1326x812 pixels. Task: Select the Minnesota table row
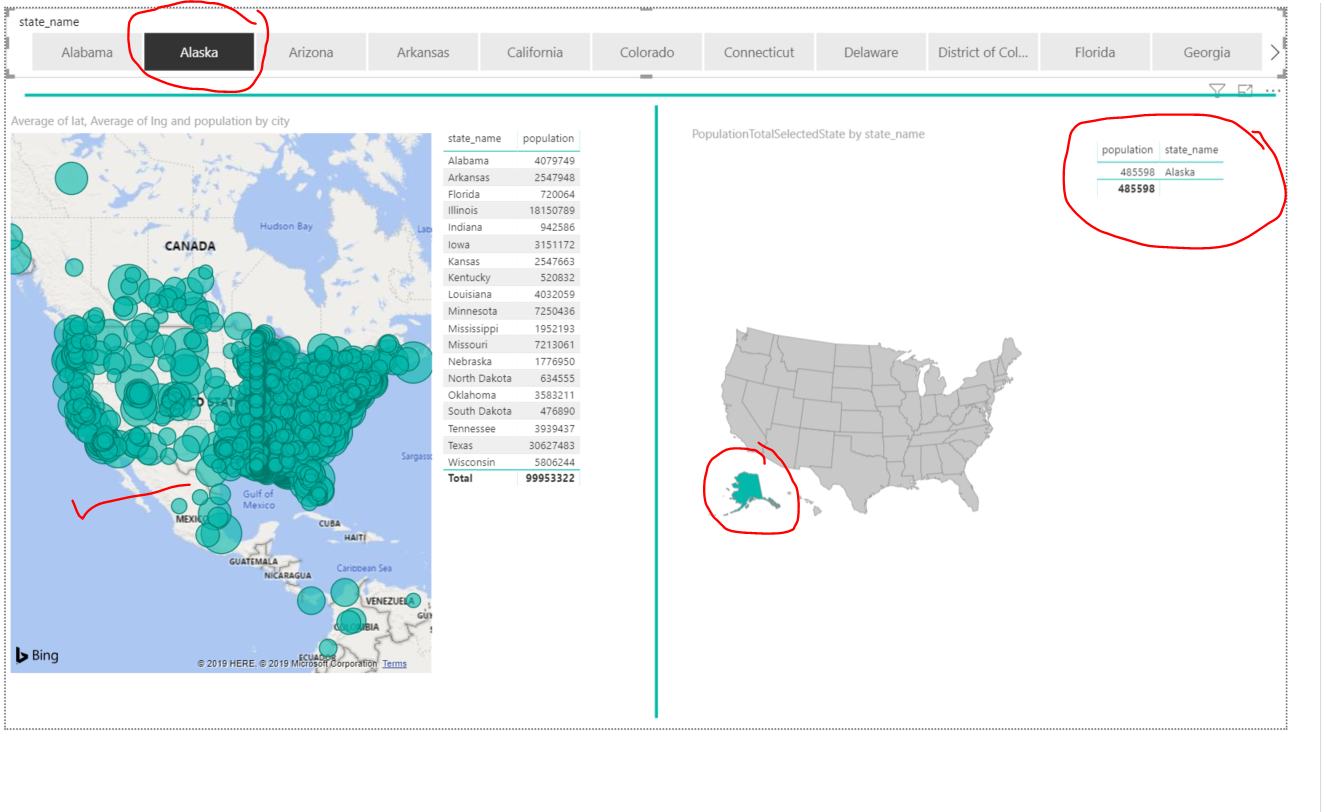coord(511,311)
